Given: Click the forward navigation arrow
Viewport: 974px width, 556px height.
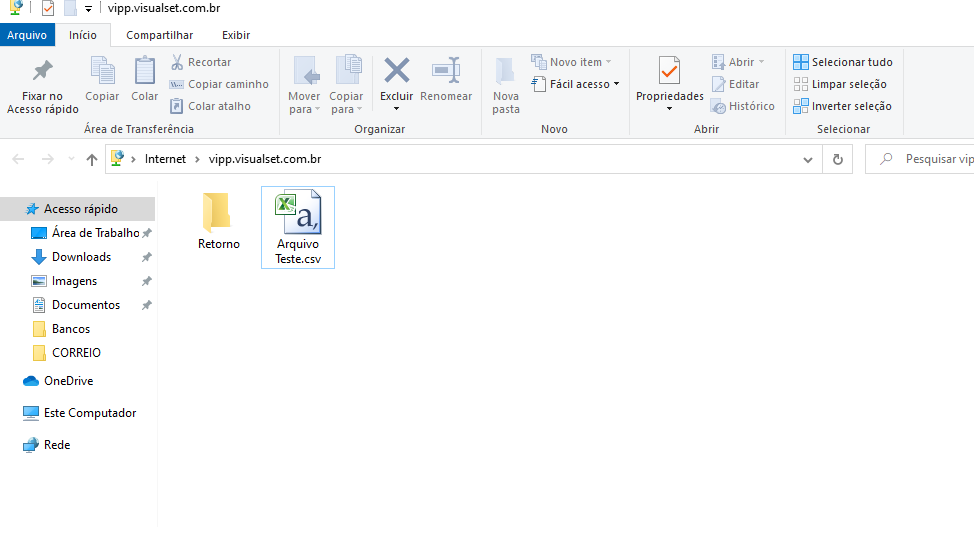Looking at the screenshot, I should 47,159.
